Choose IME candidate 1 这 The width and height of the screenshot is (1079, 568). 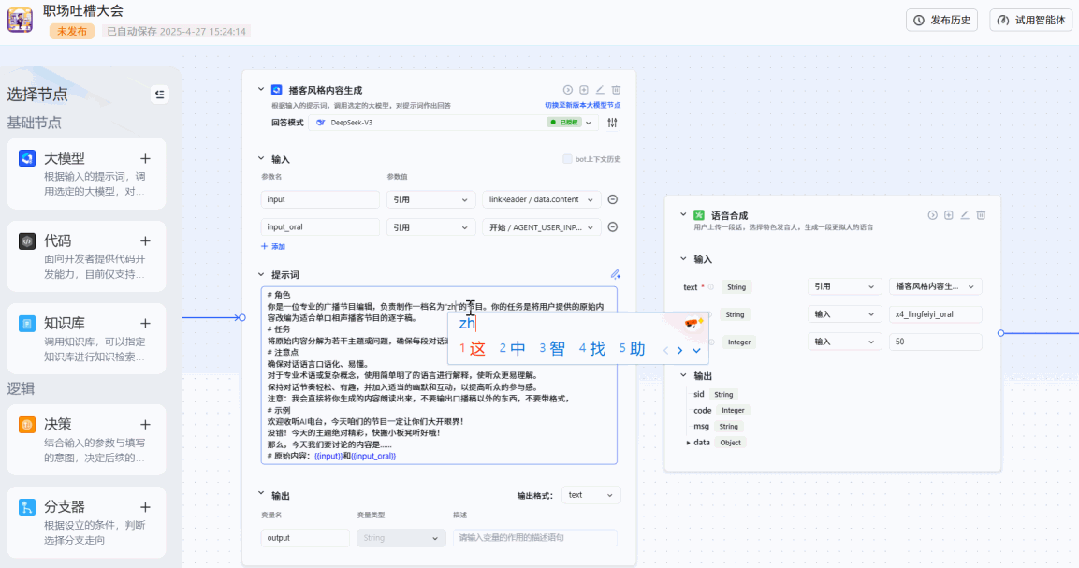coord(473,348)
